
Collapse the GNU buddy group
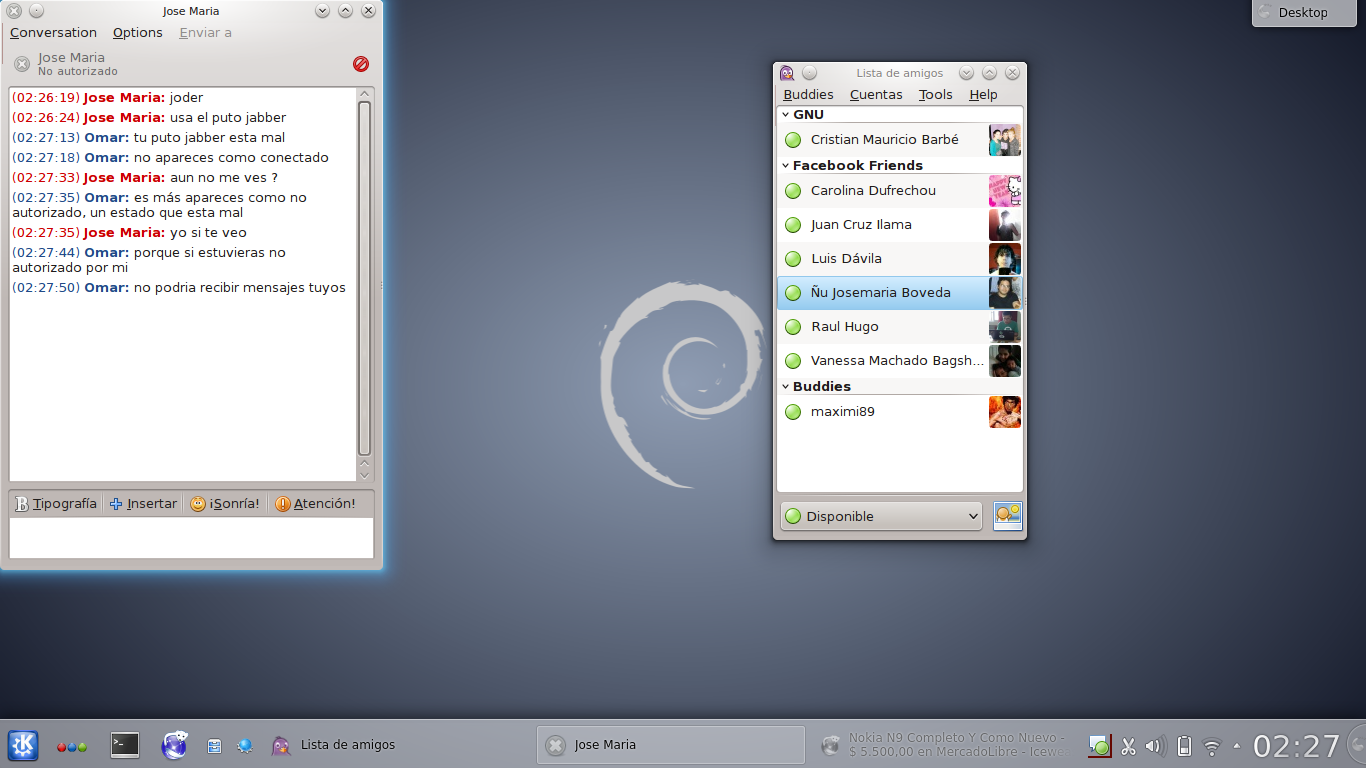point(786,115)
